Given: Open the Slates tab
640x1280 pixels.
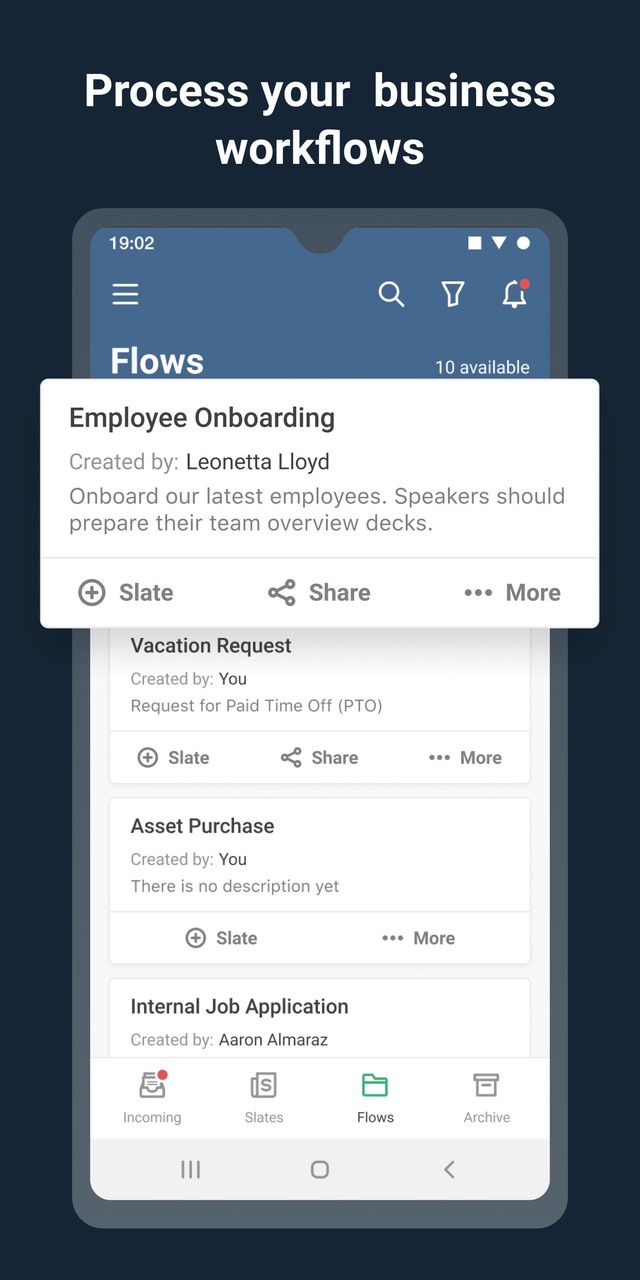Looking at the screenshot, I should click(263, 1097).
